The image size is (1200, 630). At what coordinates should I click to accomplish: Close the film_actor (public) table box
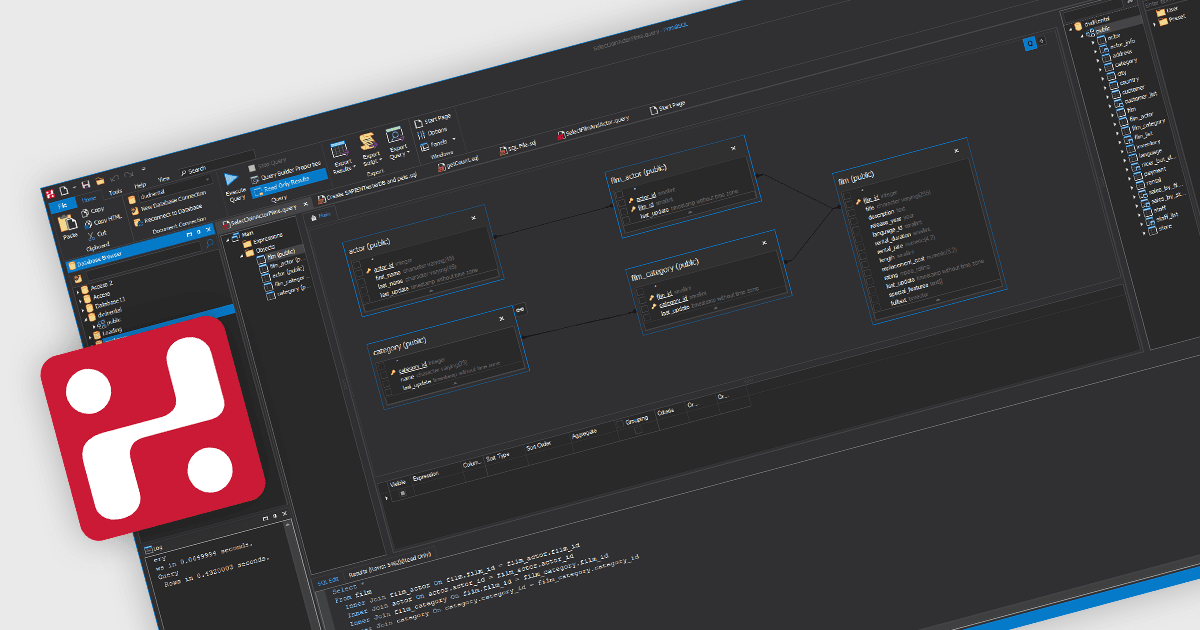pos(733,148)
